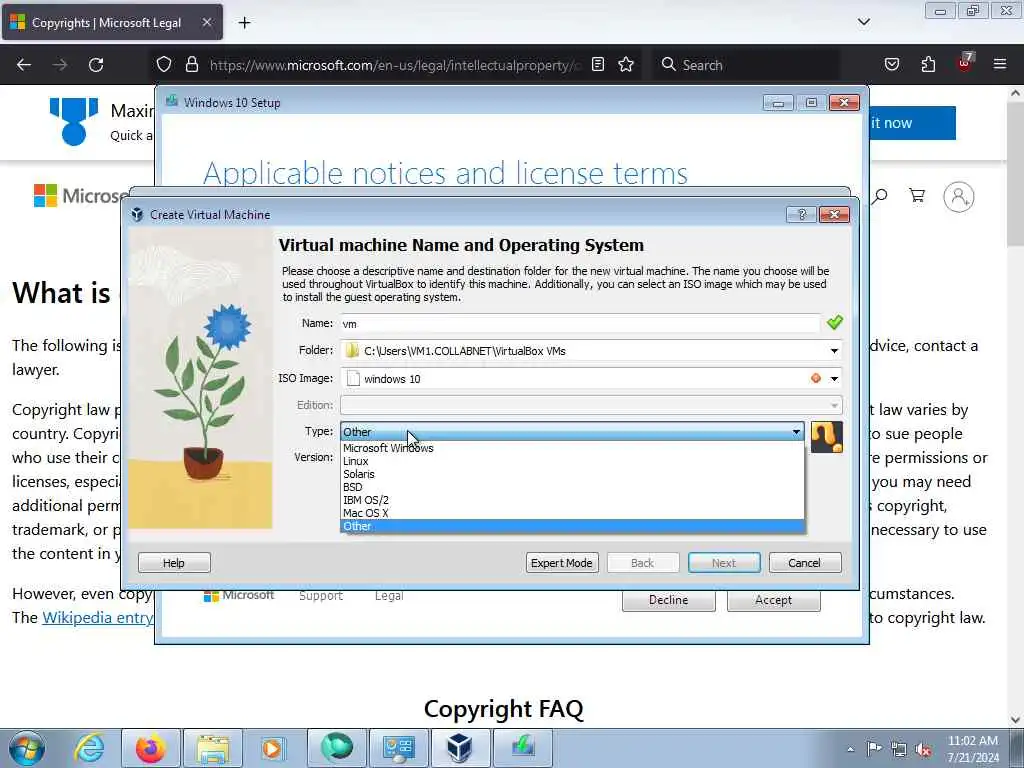Open the ISO Image dropdown arrow
The image size is (1024, 768).
834,378
